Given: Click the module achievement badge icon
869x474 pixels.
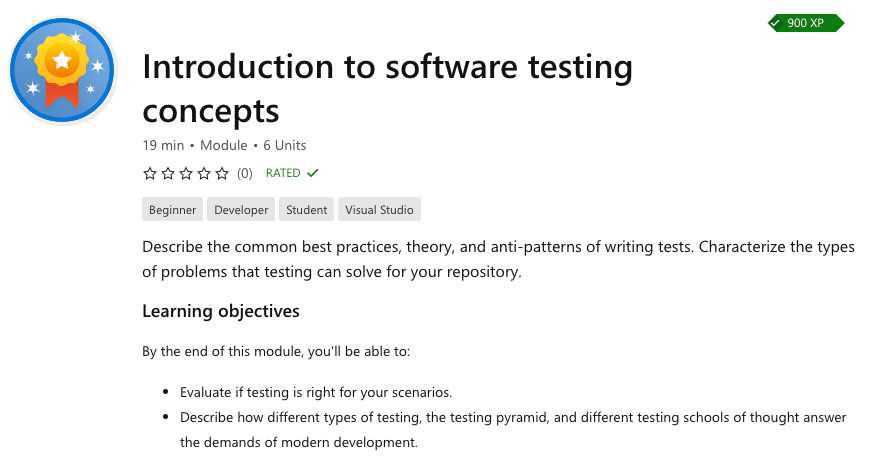Looking at the screenshot, I should [63, 69].
